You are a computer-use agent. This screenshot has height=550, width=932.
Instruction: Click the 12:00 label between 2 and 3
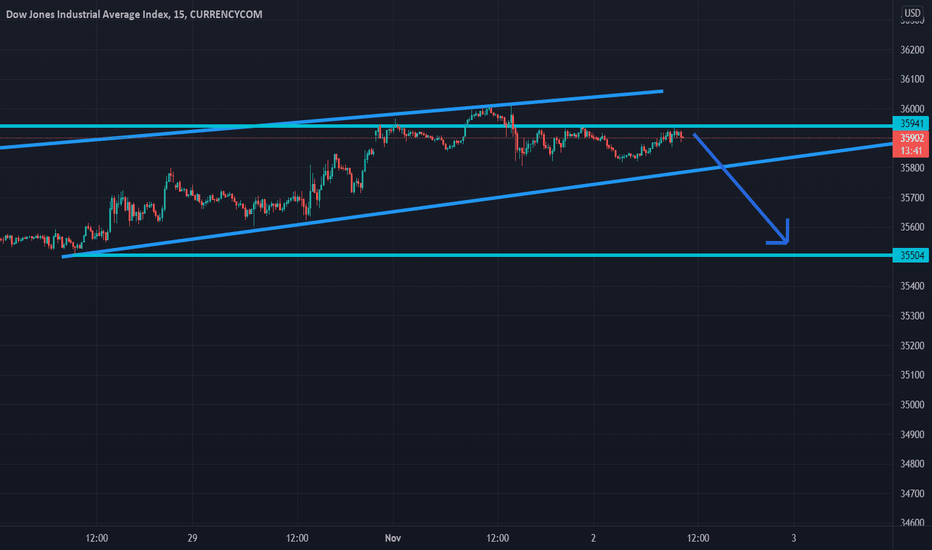click(698, 538)
